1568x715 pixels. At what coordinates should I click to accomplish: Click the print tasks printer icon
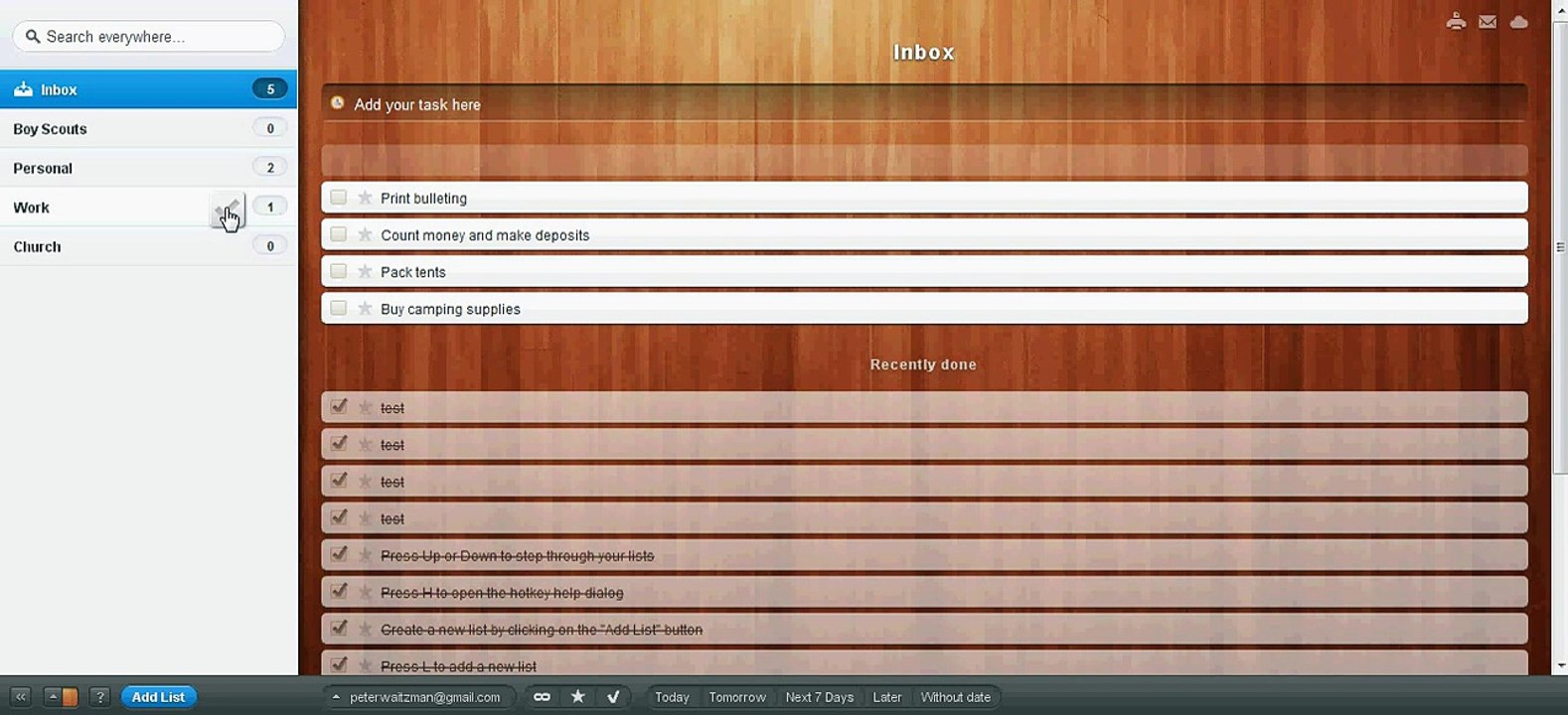[x=1456, y=22]
